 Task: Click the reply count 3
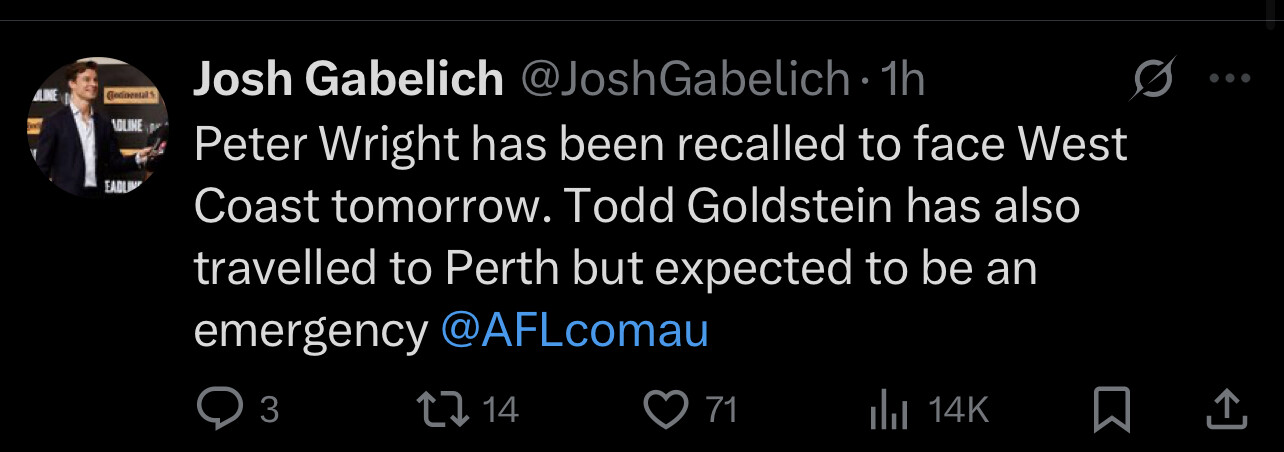(268, 409)
